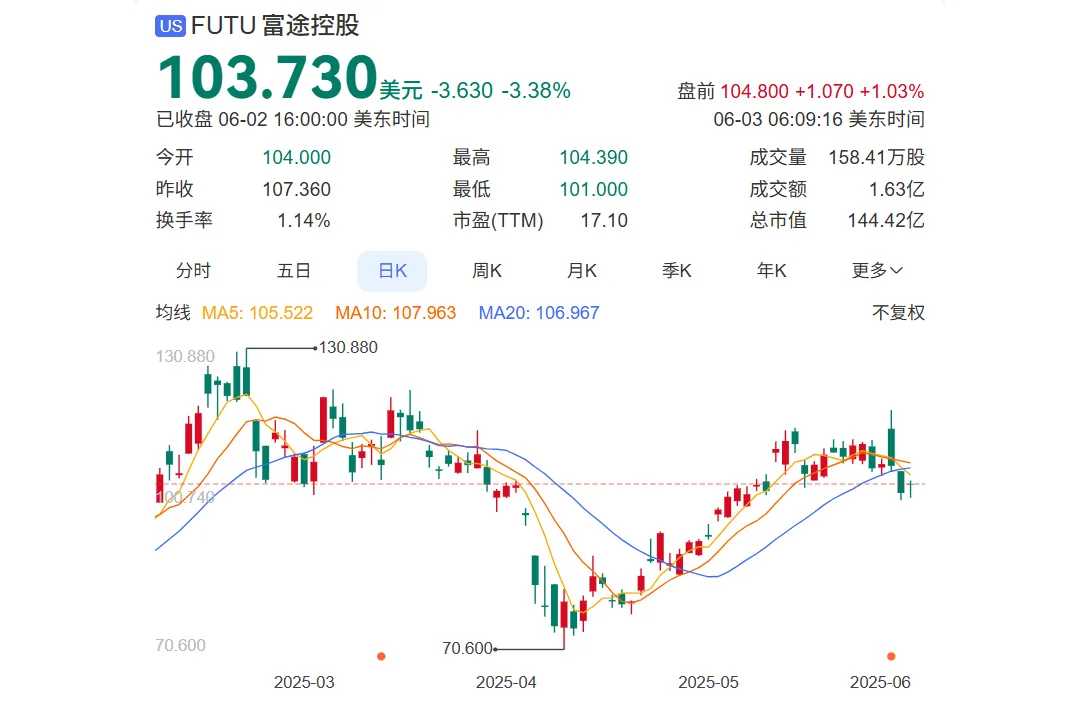Open the 月K chart tab
The height and width of the screenshot is (702, 1080).
582,271
